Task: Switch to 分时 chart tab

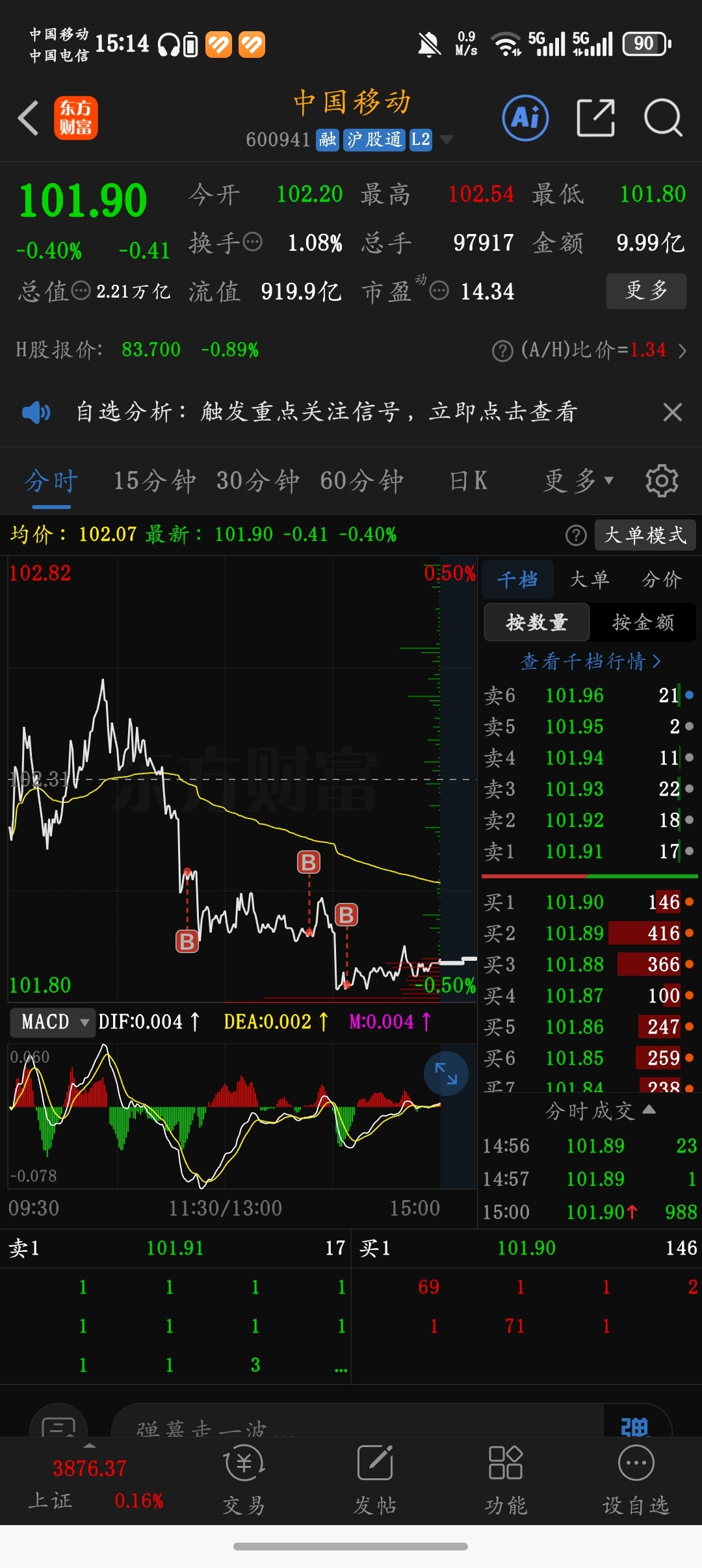Action: click(x=51, y=482)
